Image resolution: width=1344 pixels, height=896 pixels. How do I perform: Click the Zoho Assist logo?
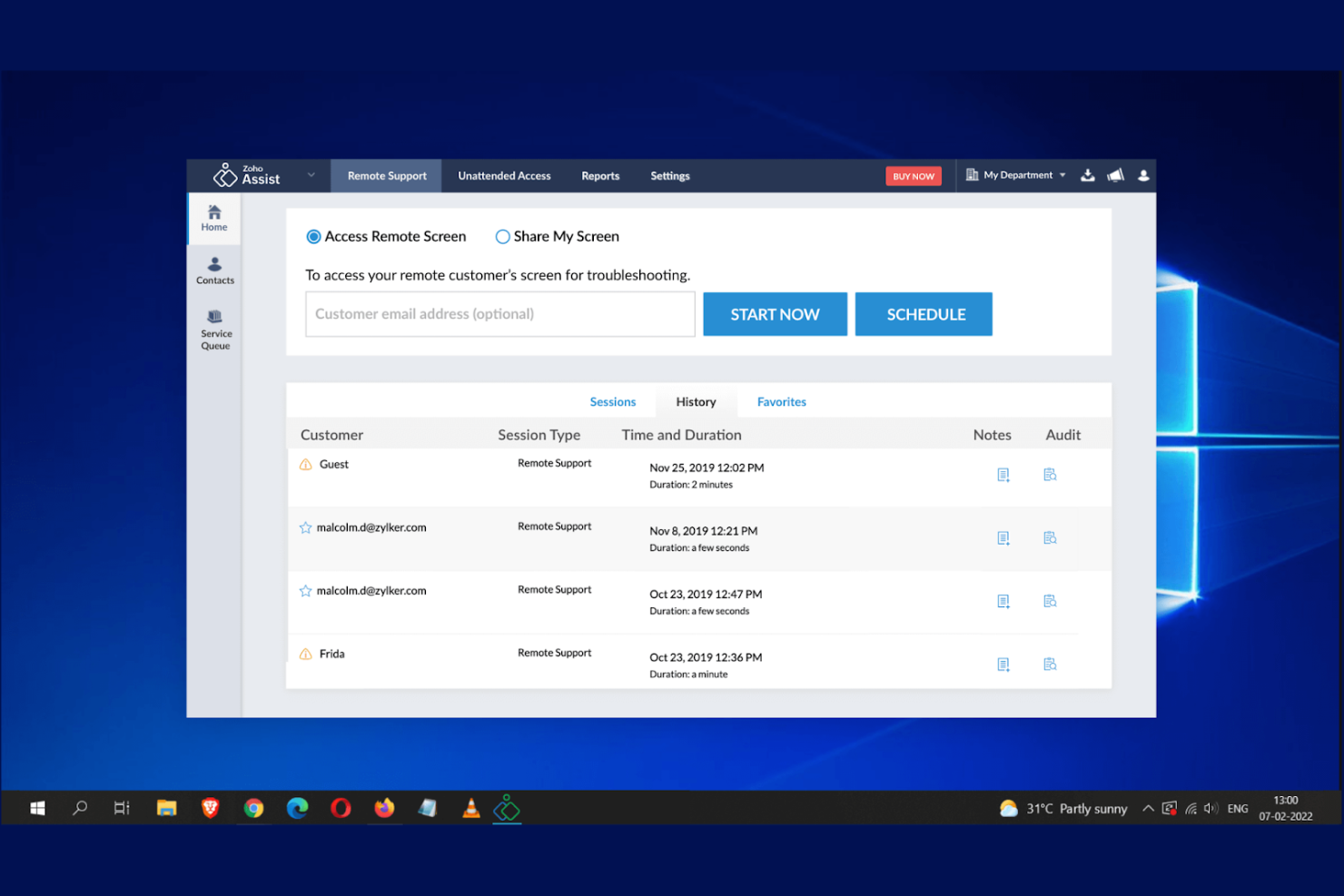tap(225, 175)
